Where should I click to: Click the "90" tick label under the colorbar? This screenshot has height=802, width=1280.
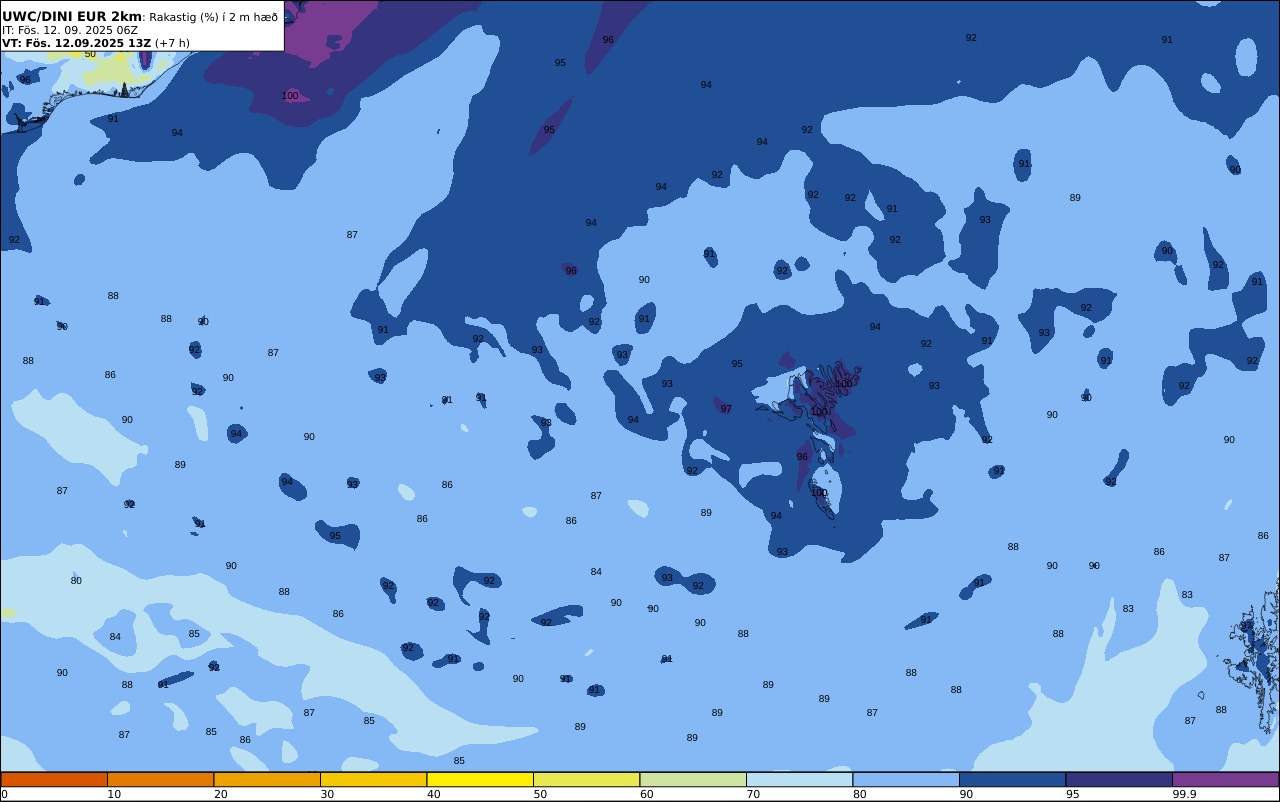point(966,794)
